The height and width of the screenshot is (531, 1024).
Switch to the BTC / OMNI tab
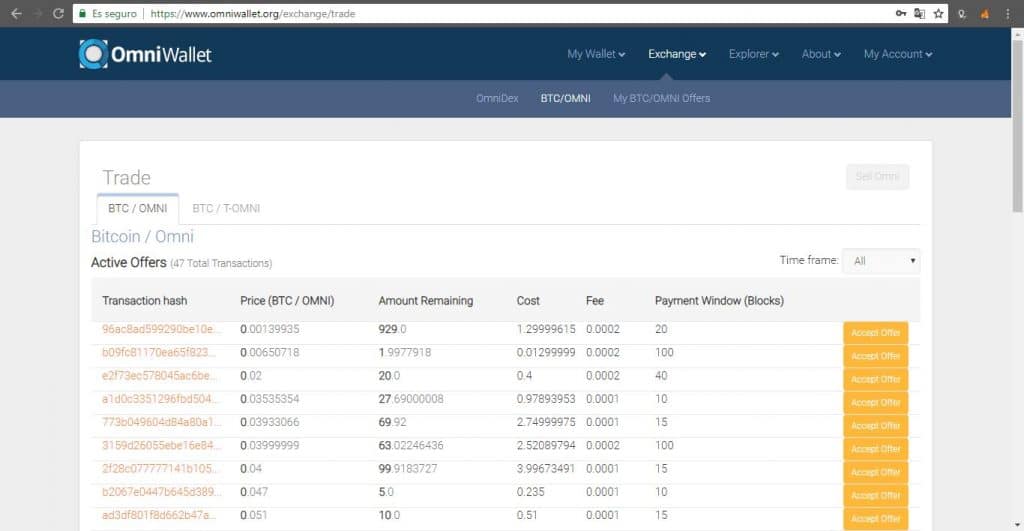coord(138,208)
